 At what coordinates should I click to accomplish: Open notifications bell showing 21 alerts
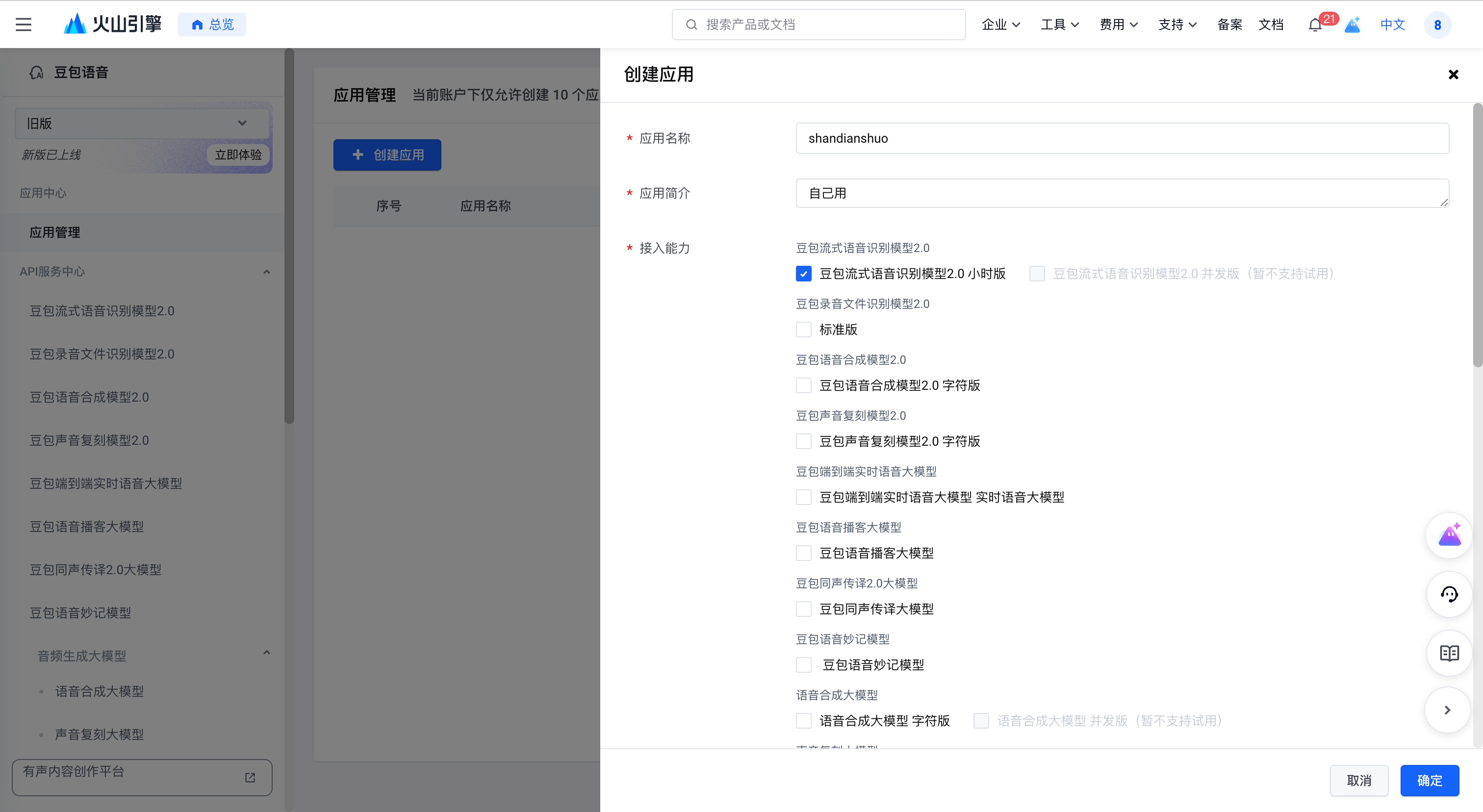click(x=1315, y=25)
